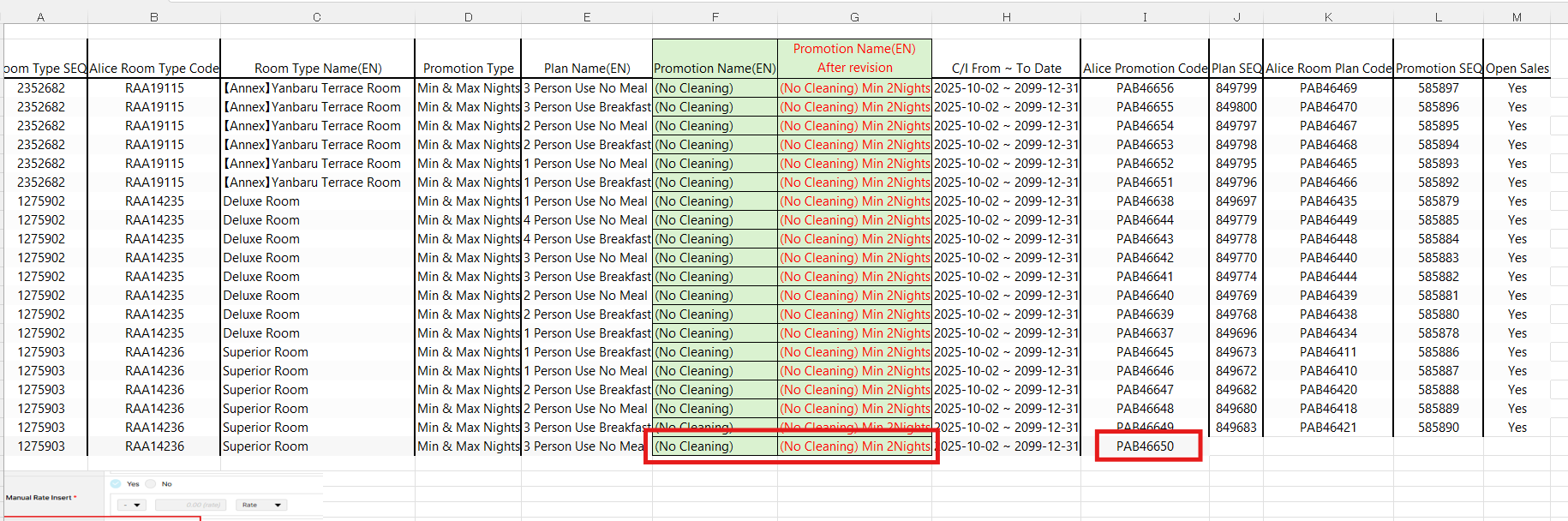
Task: Select Plan SEQ cell 849799
Action: click(x=1236, y=88)
